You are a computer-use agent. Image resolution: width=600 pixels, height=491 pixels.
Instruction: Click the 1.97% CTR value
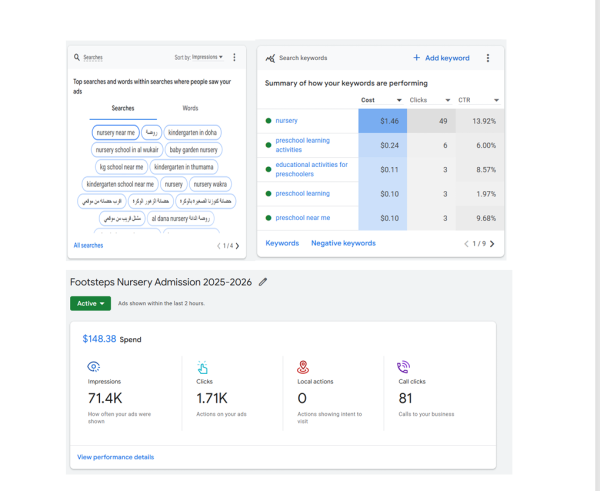point(486,194)
